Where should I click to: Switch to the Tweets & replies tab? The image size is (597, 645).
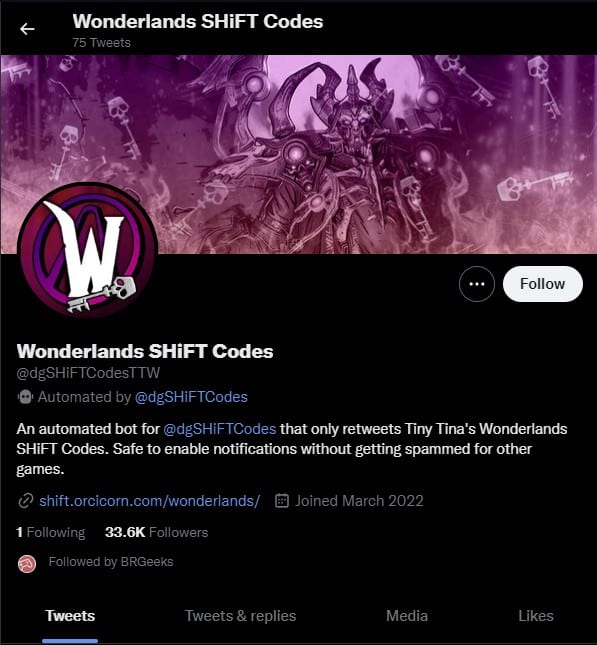tap(240, 616)
